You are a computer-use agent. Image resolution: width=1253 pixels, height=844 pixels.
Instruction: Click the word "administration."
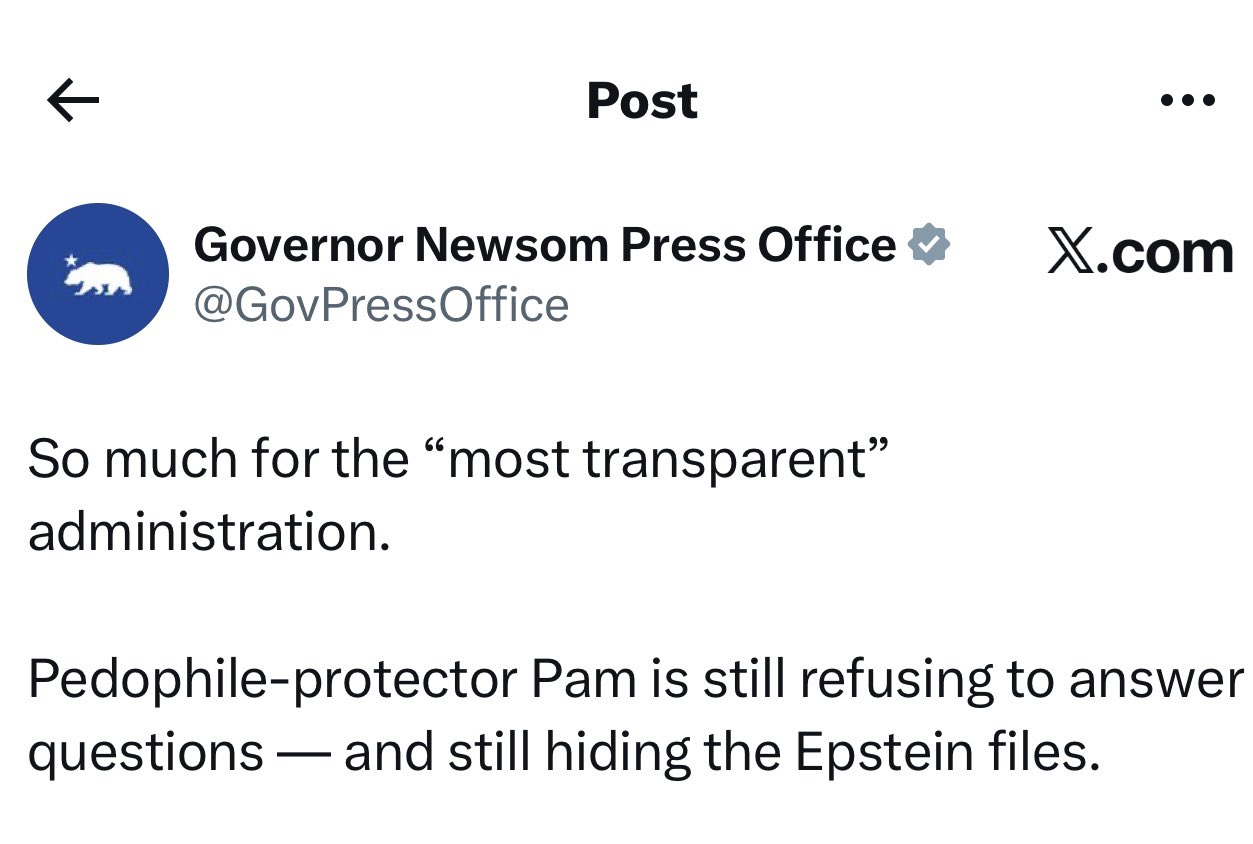(208, 531)
